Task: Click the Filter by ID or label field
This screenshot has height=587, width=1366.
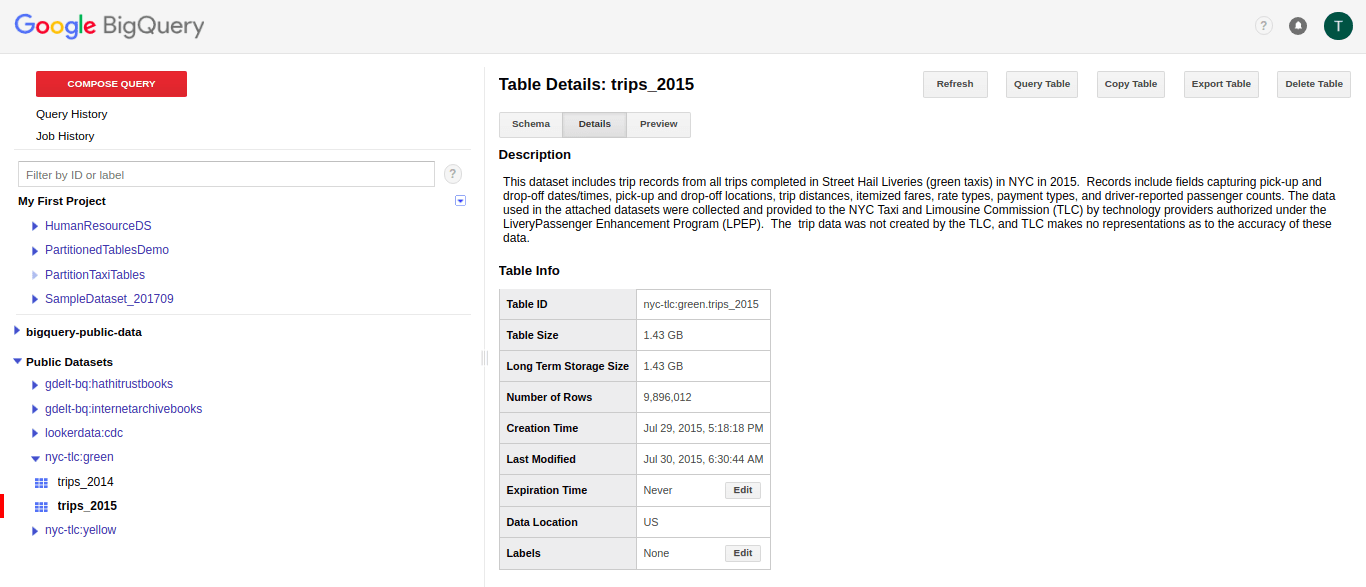Action: (226, 173)
